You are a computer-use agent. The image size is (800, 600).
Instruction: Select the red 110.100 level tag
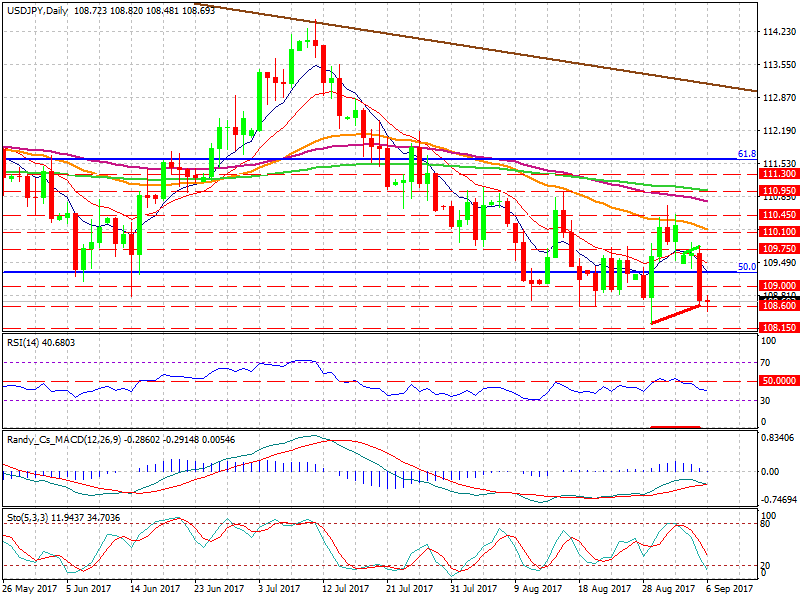click(779, 232)
